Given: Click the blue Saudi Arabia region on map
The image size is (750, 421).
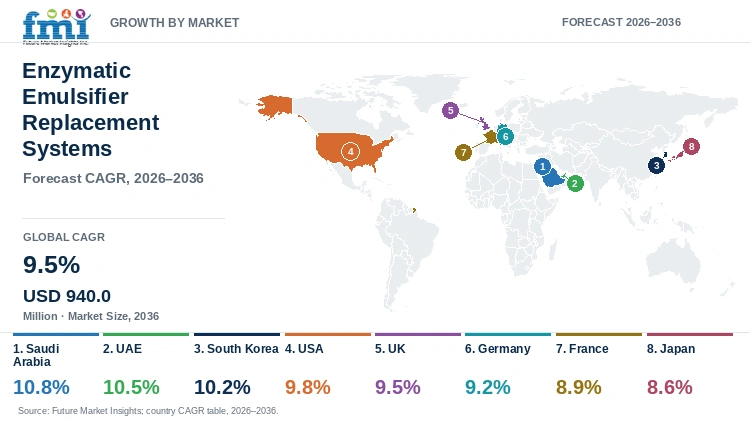Looking at the screenshot, I should pyautogui.click(x=552, y=178).
